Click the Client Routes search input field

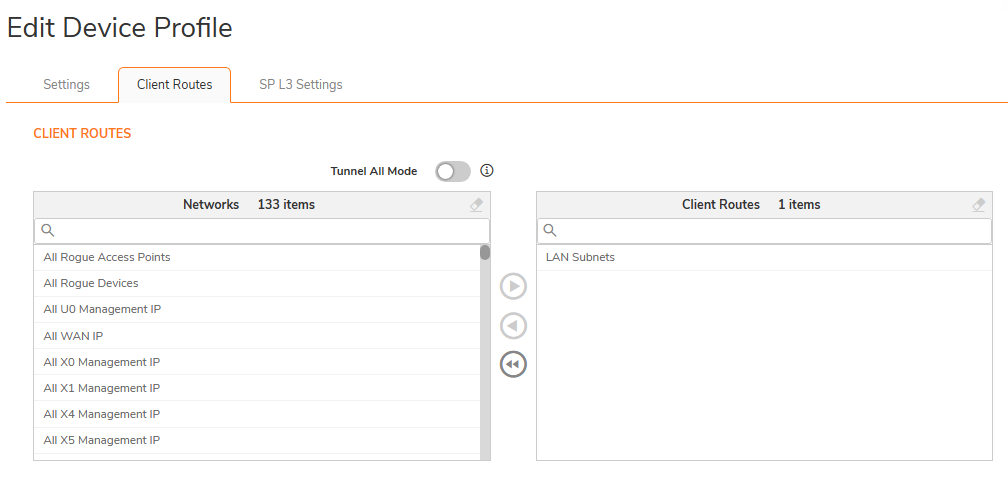[x=770, y=231]
